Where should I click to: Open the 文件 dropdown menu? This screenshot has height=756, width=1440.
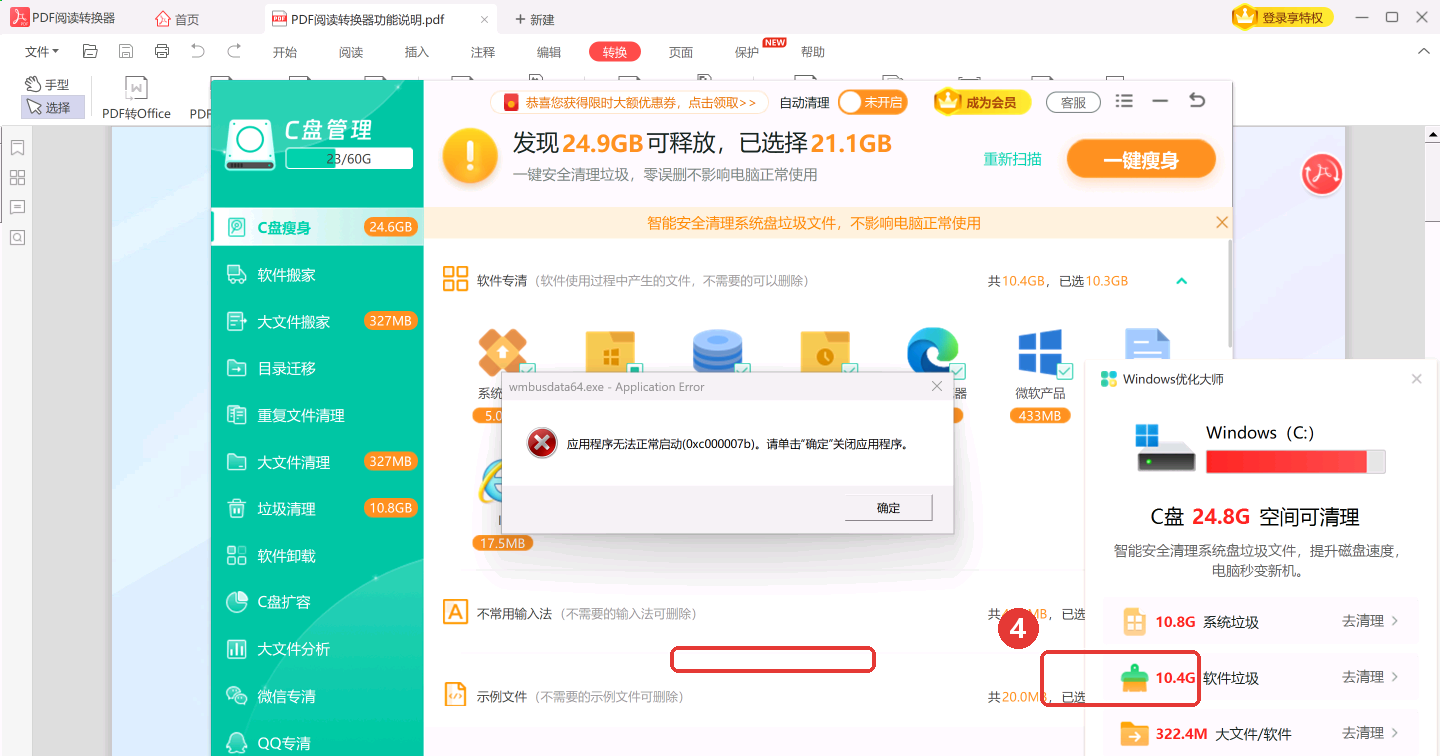(x=41, y=52)
